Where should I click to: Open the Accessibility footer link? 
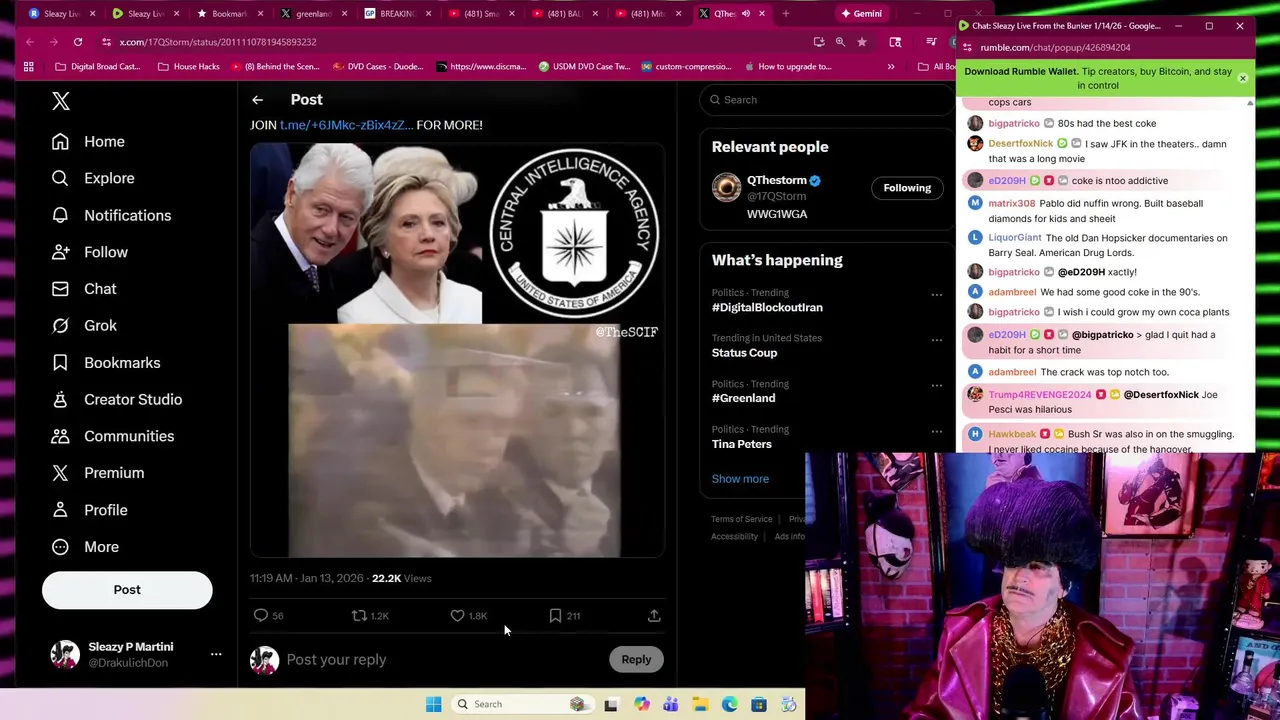734,537
